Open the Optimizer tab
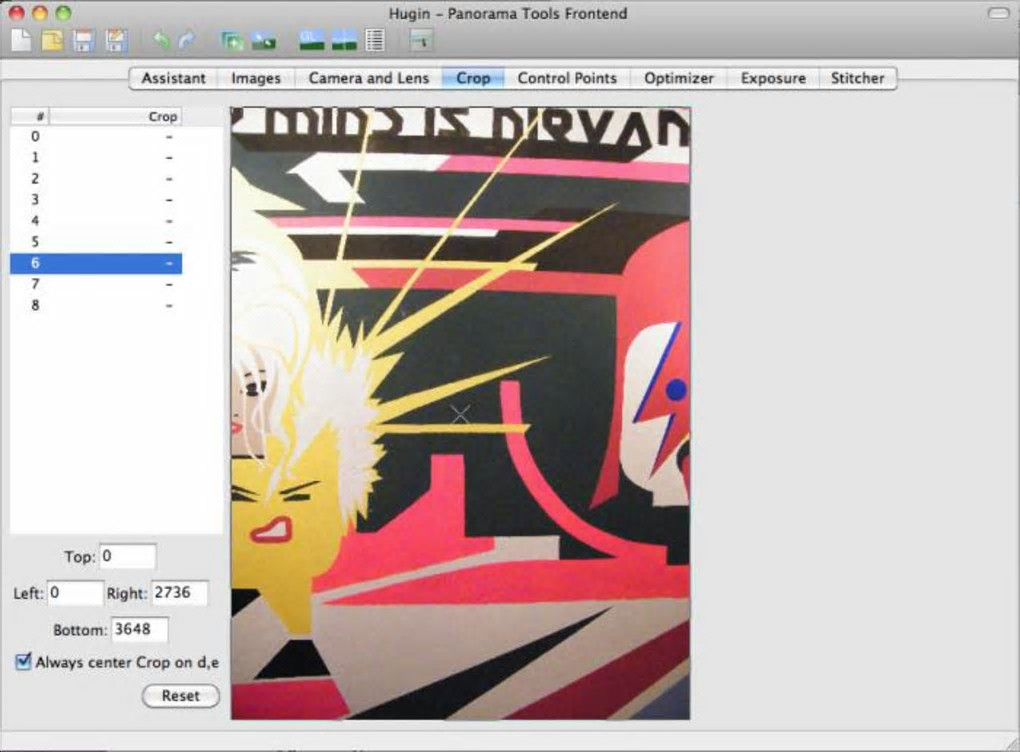This screenshot has width=1020, height=752. pos(678,78)
